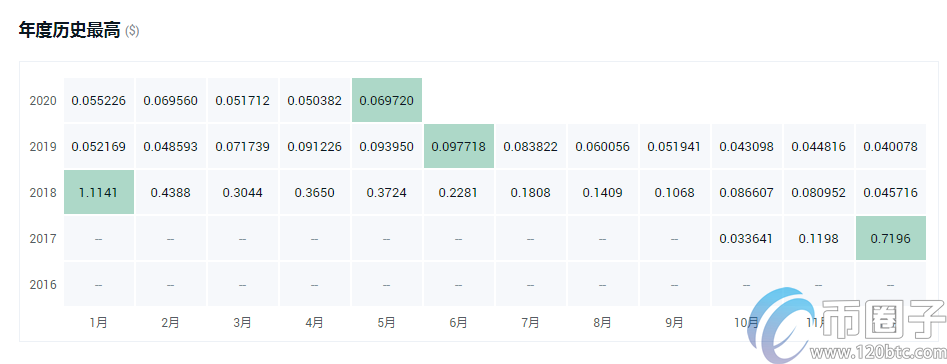Select the 2018 year row label
This screenshot has width=947, height=364.
point(43,193)
